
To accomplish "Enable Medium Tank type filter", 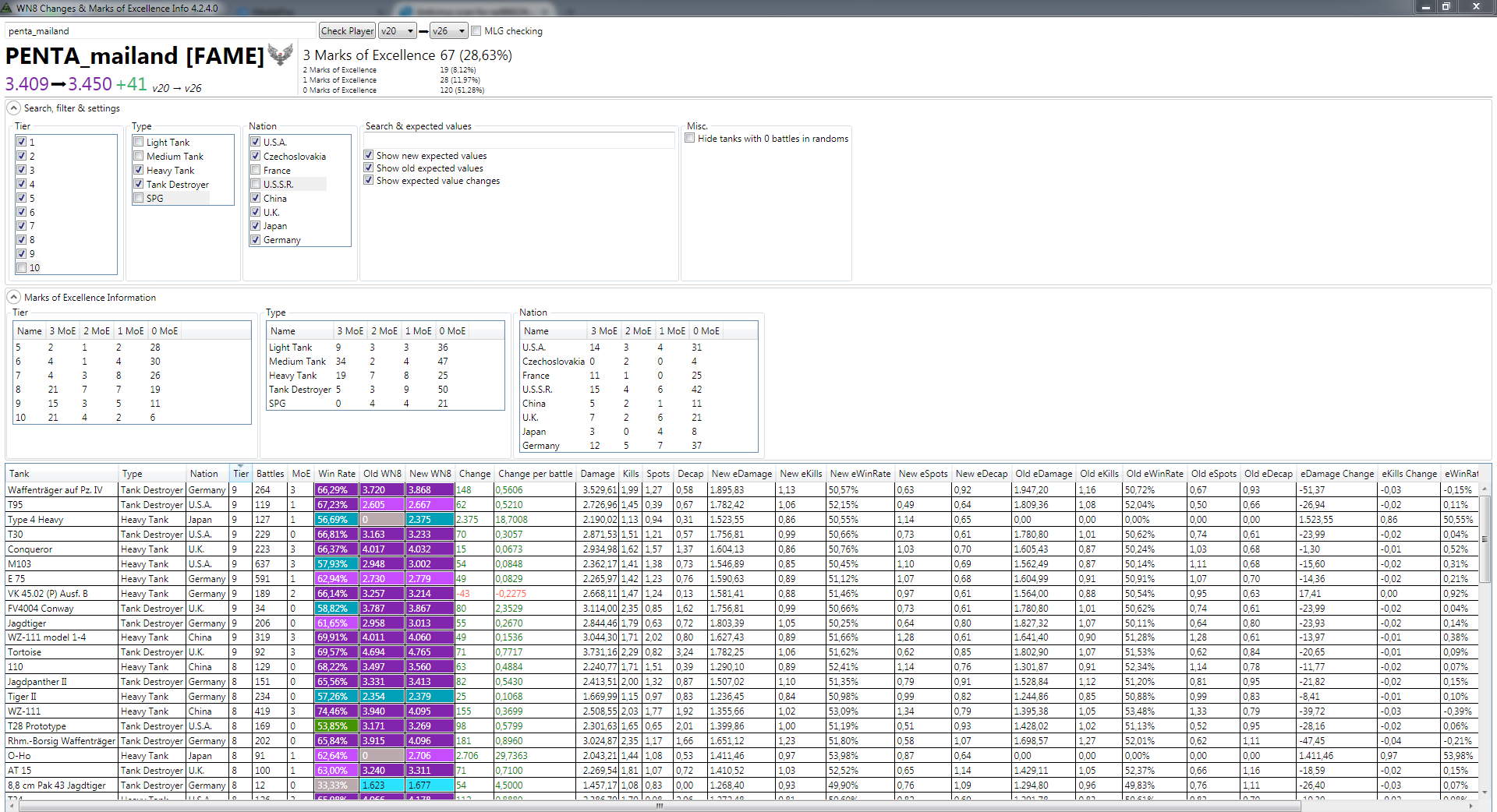I will [138, 156].
